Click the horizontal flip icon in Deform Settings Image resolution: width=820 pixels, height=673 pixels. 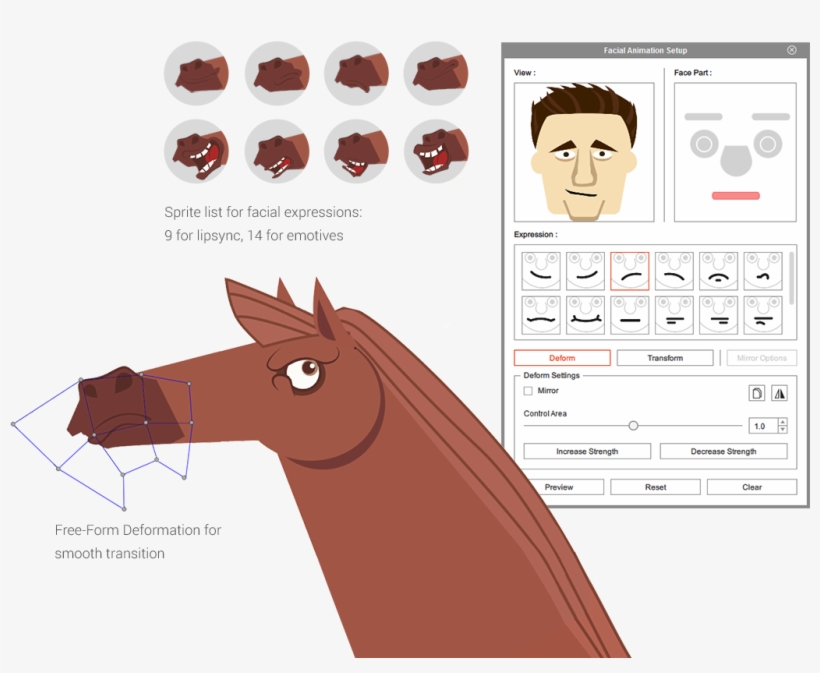(780, 392)
